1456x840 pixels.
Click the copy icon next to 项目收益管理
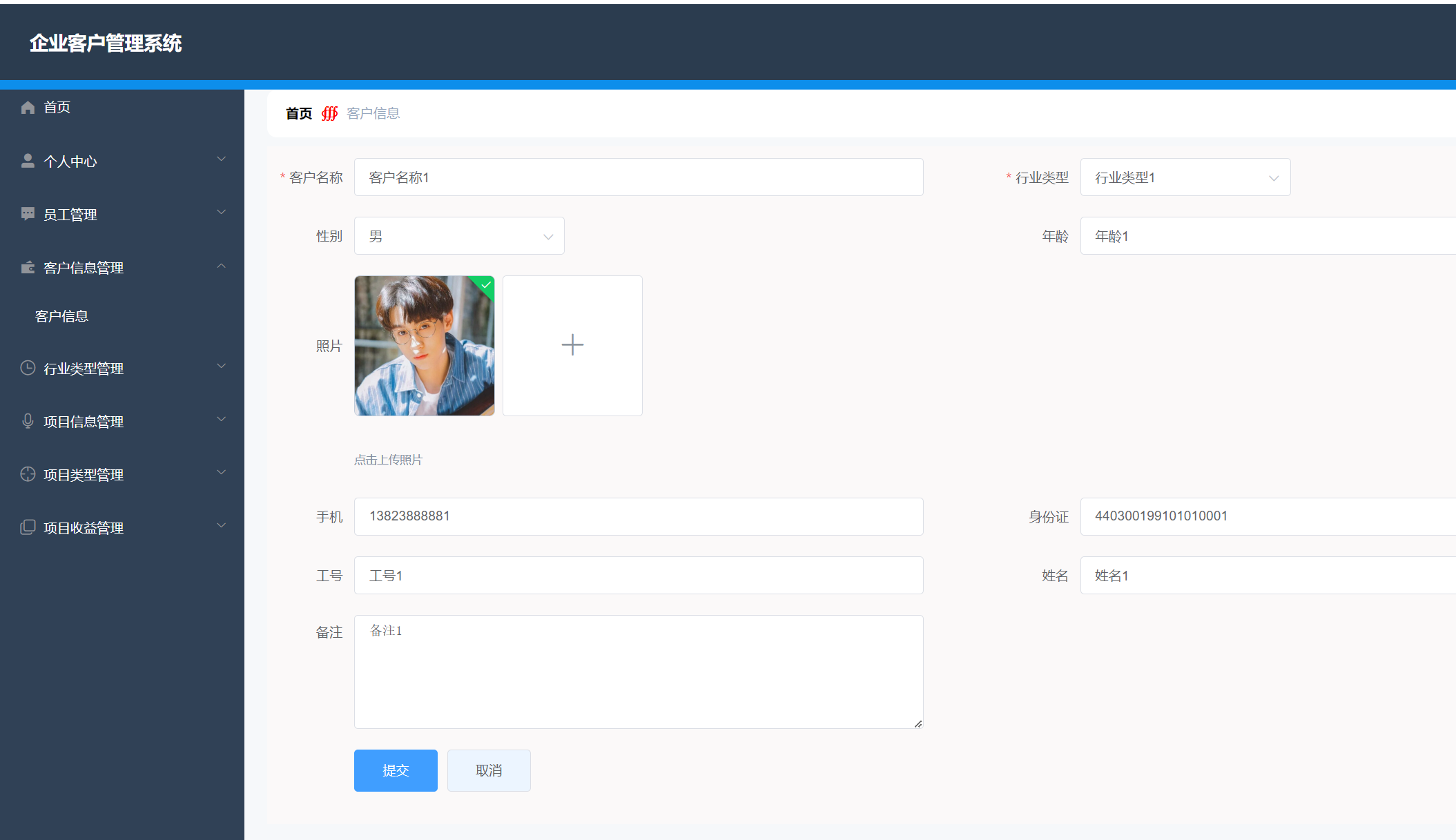tap(28, 527)
